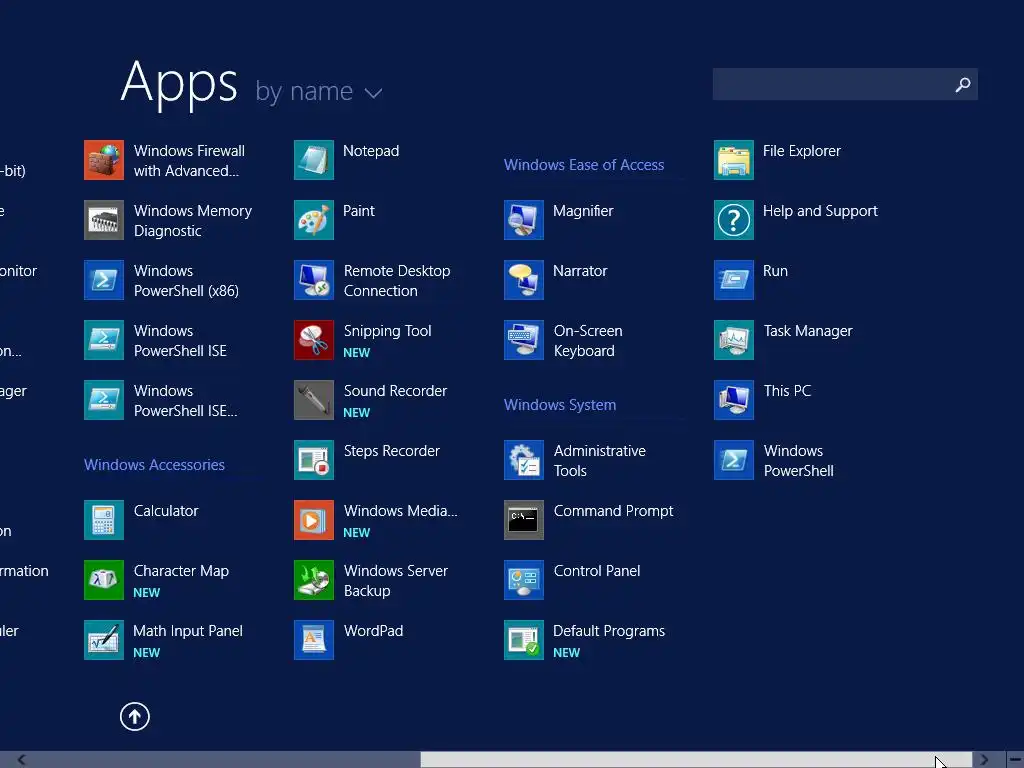Launch the Paint app icon
The height and width of the screenshot is (768, 1024).
(314, 220)
